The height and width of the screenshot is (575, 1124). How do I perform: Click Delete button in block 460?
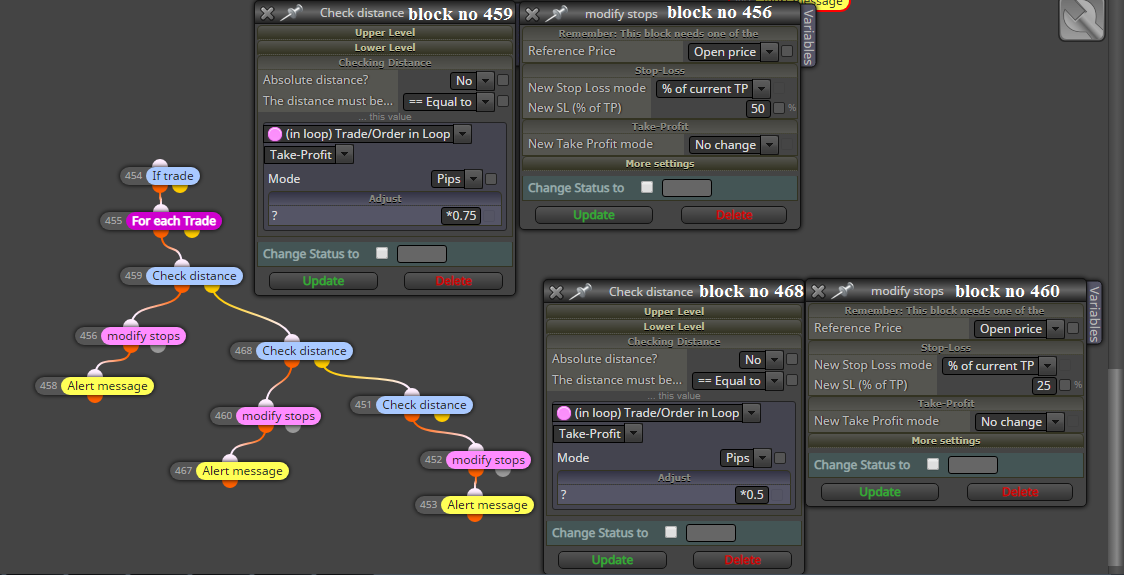[1020, 492]
